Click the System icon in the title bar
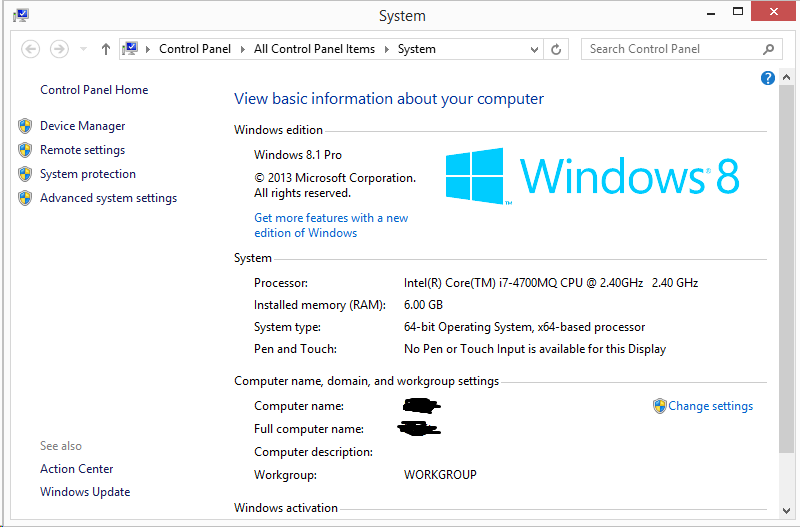 click(x=20, y=15)
